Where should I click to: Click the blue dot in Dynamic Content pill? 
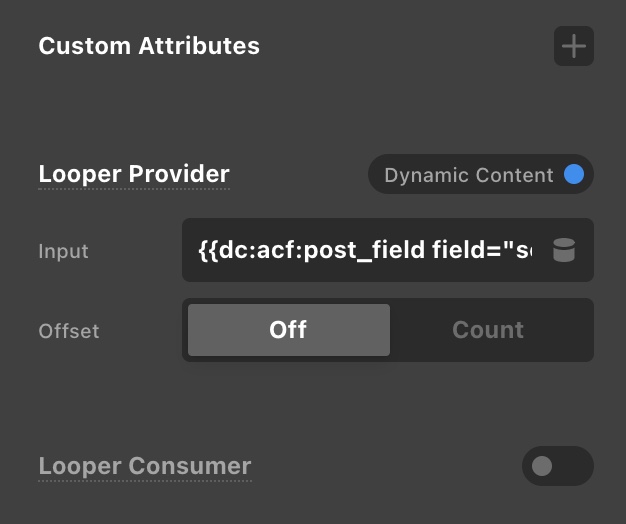point(574,175)
